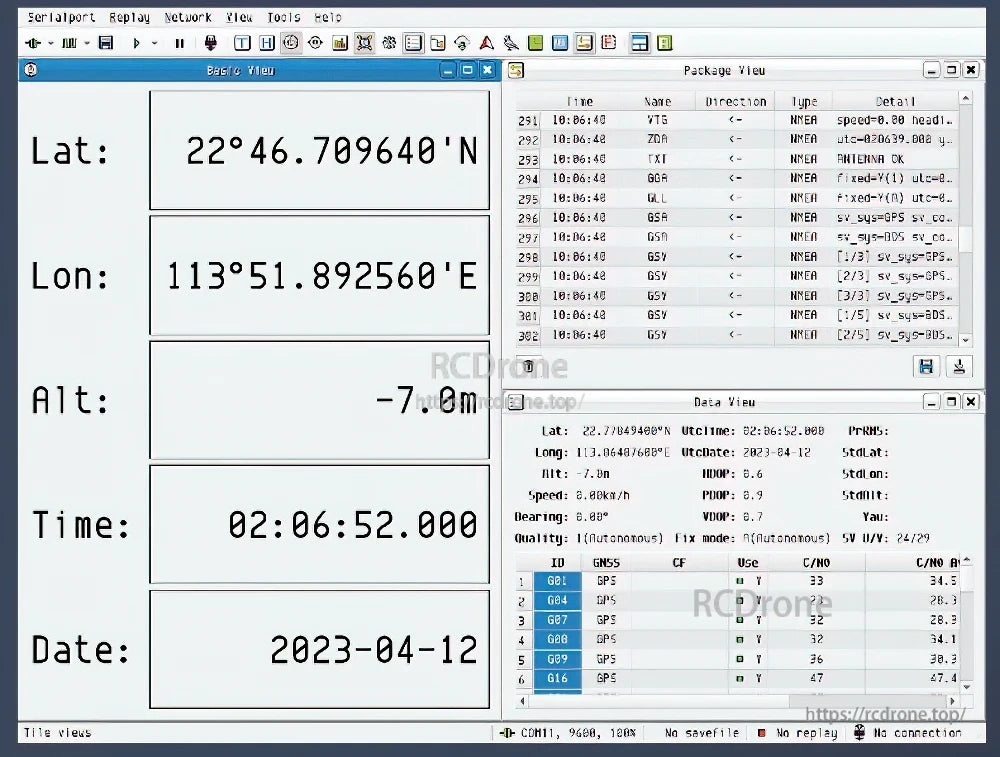The image size is (1000, 757).
Task: Click the blue square panel icon
Action: click(x=560, y=43)
